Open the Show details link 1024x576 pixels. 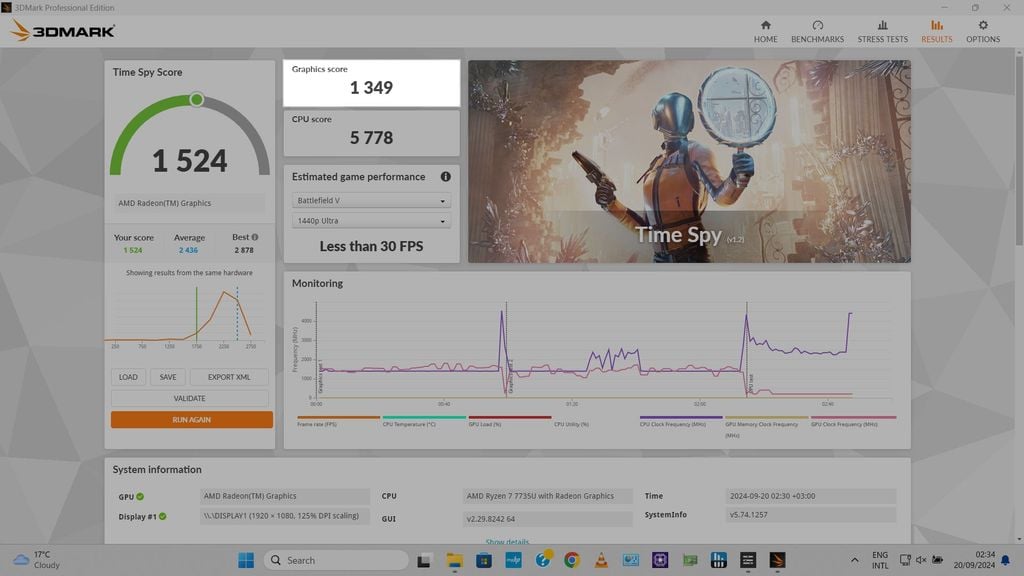point(507,542)
